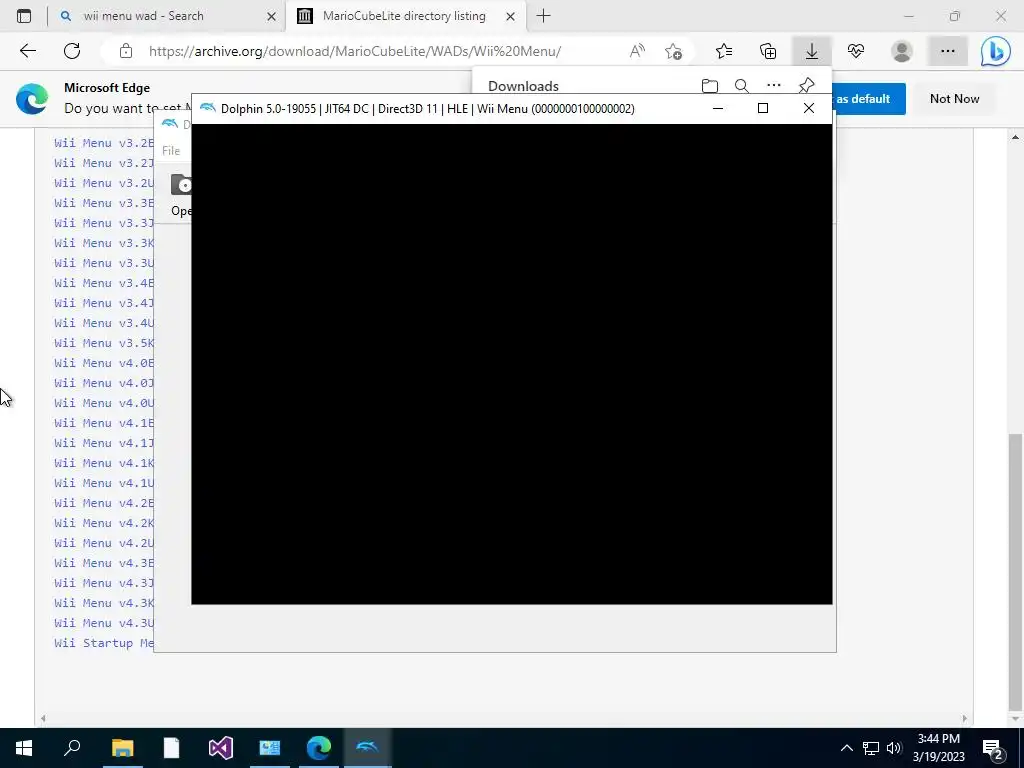
Task: Open the tab actions menu icon
Action: (x=24, y=16)
